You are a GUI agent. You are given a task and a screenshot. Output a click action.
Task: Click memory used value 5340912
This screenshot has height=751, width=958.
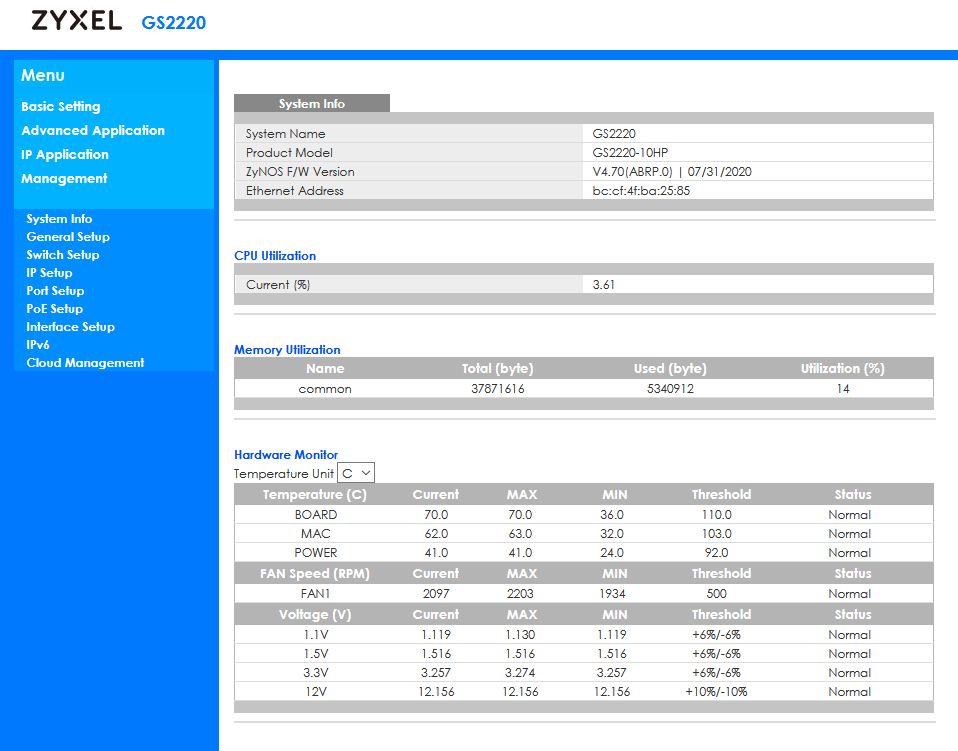pos(670,389)
